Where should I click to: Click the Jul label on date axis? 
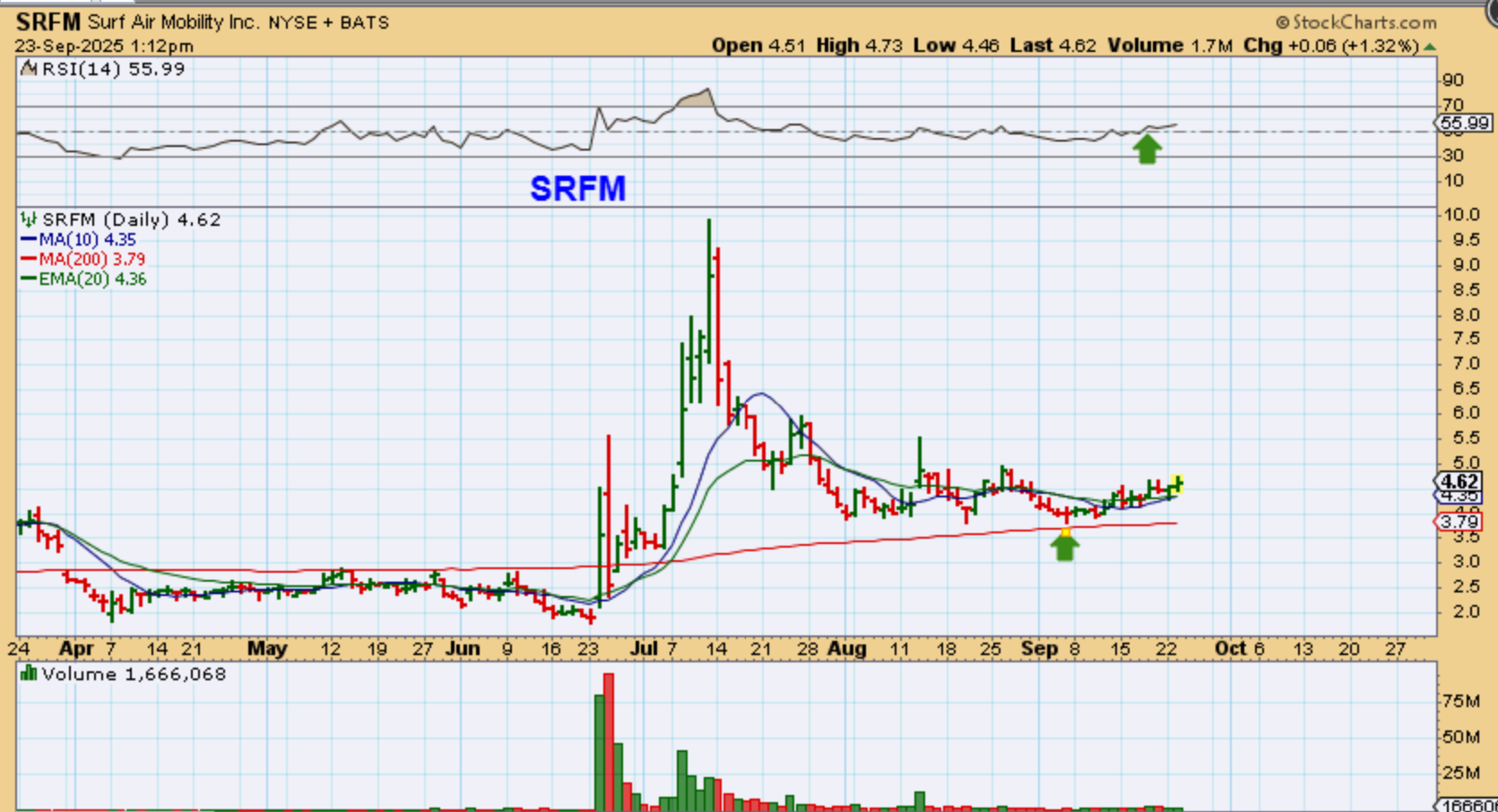click(x=645, y=649)
